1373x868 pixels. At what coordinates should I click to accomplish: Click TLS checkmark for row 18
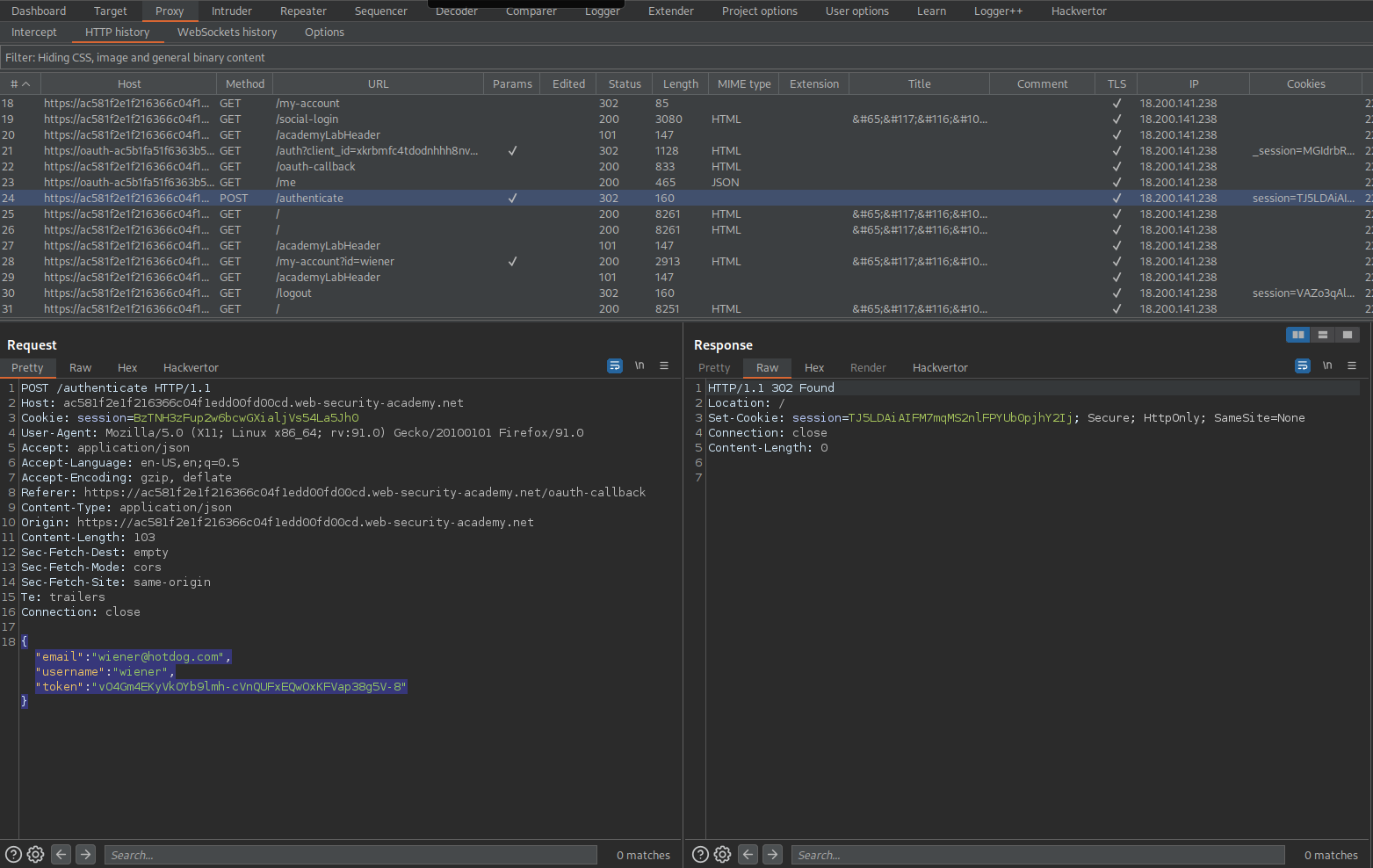1116,104
